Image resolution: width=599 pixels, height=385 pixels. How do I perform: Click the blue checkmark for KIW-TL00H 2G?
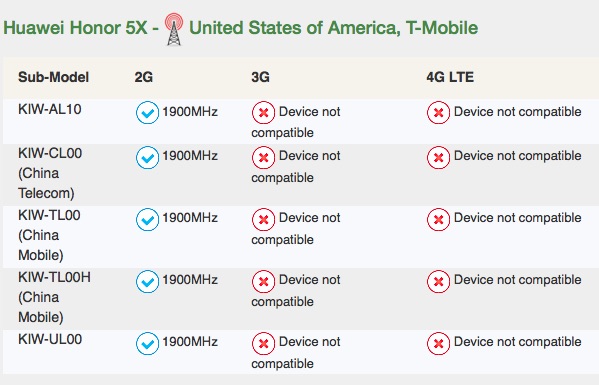click(x=147, y=281)
